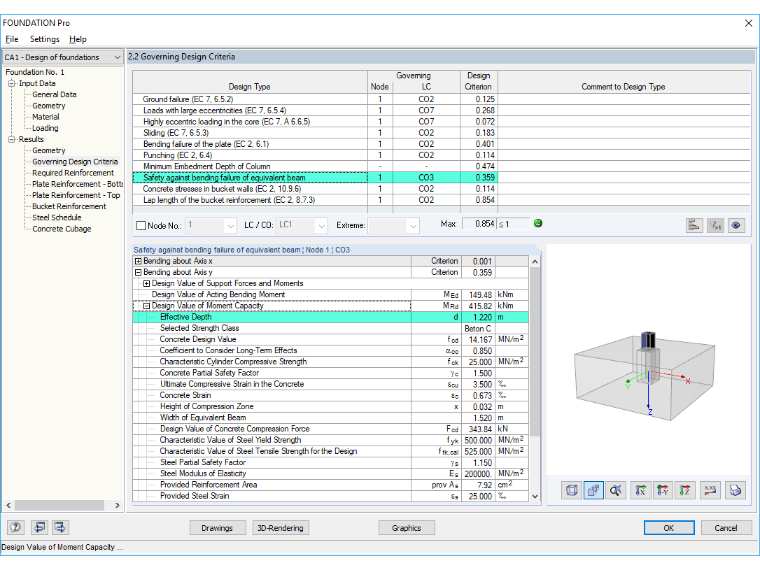The image size is (760, 570).
Task: Go to the next table window icon
Action: pos(60,527)
